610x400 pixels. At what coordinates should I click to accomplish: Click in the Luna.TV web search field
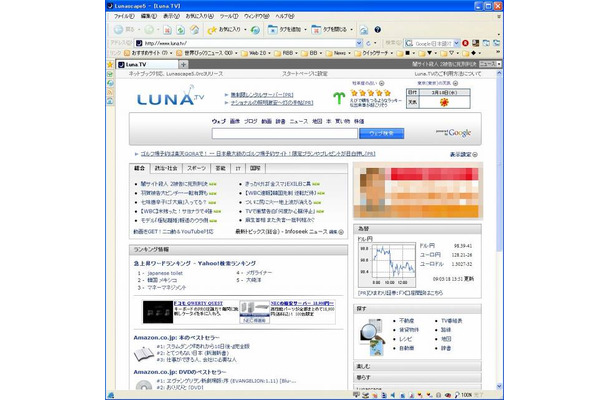pos(284,133)
